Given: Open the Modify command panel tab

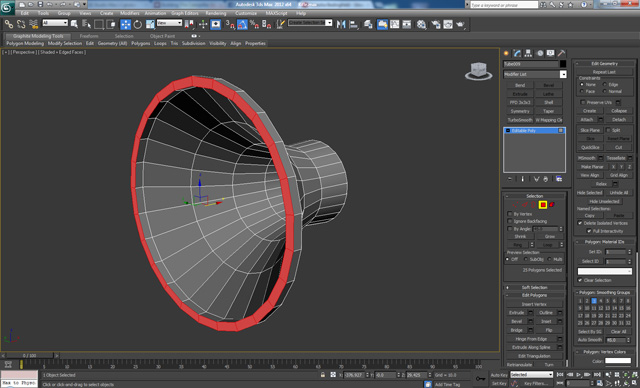Looking at the screenshot, I should pyautogui.click(x=518, y=53).
